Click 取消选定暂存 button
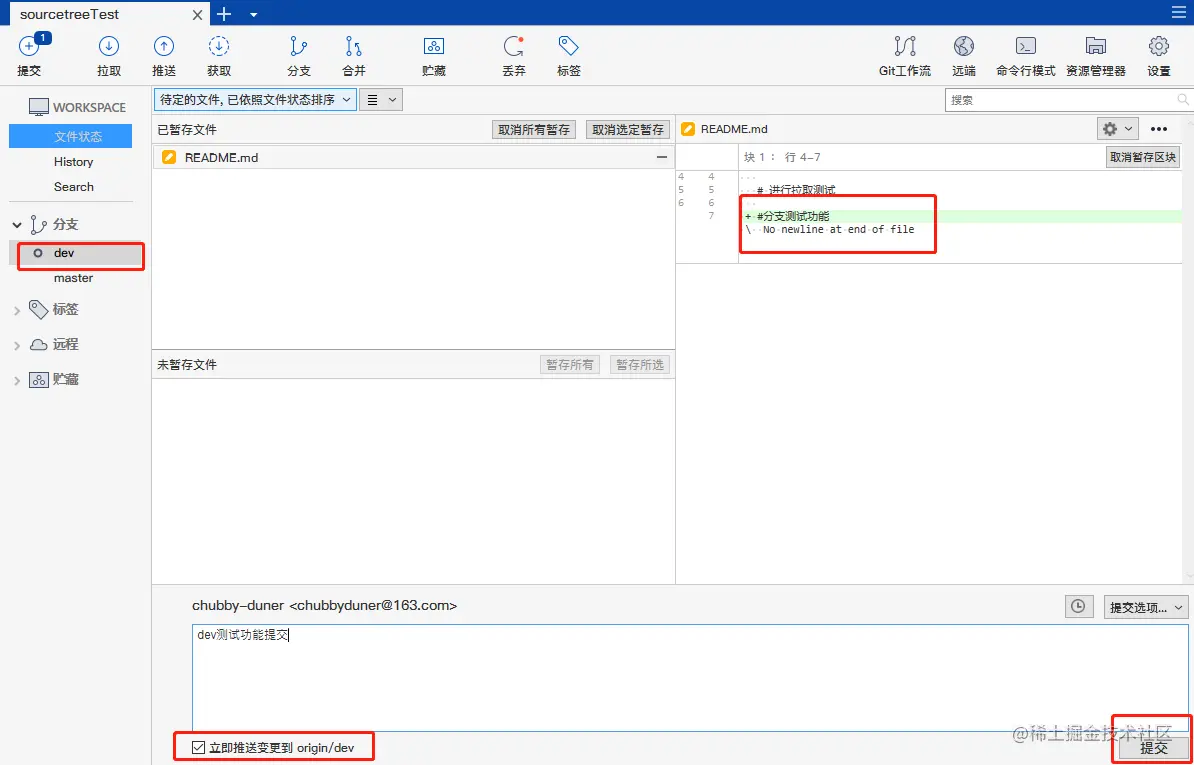The height and width of the screenshot is (765, 1194). coord(628,130)
